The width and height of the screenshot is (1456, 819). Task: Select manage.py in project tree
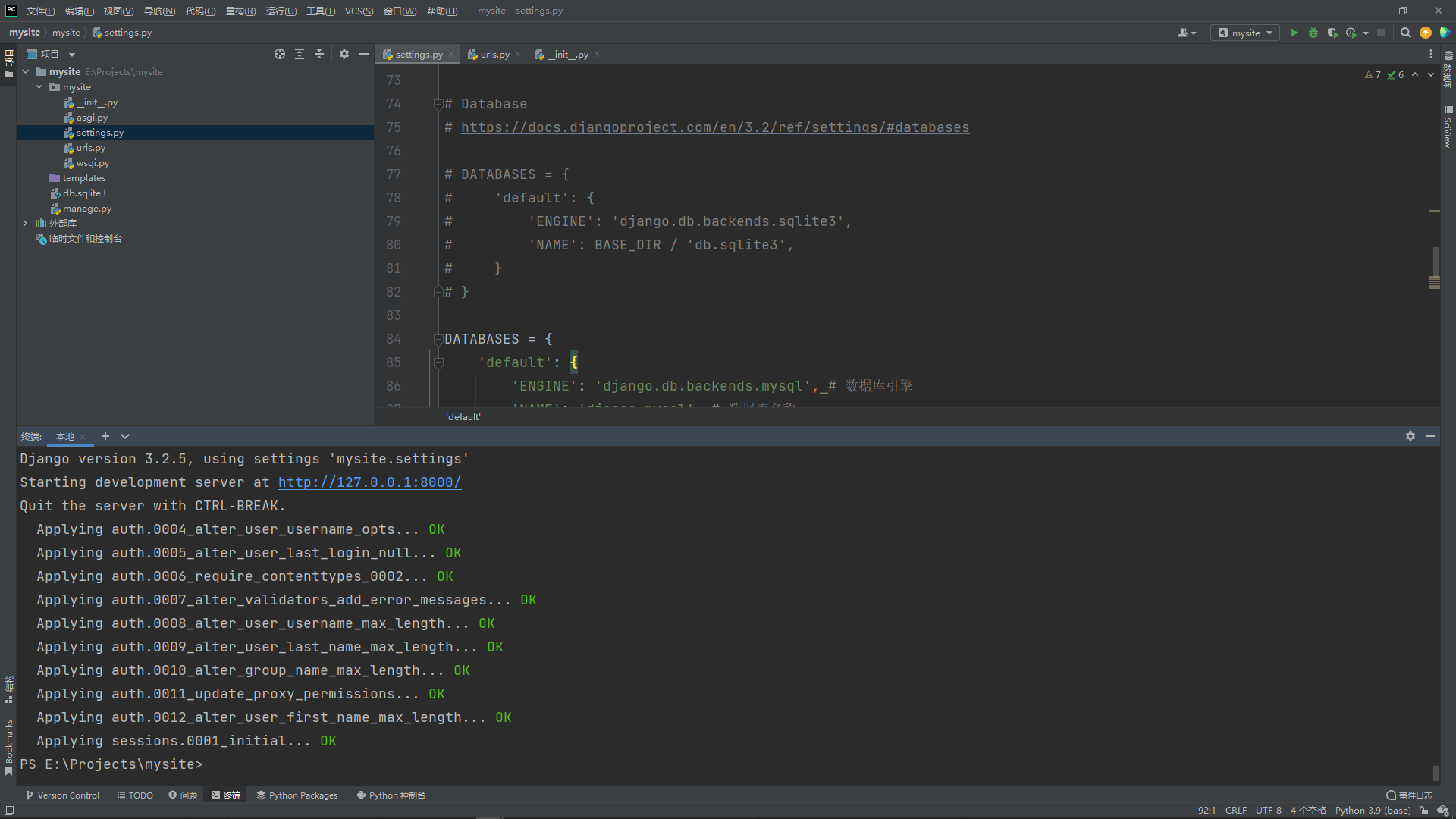(86, 208)
